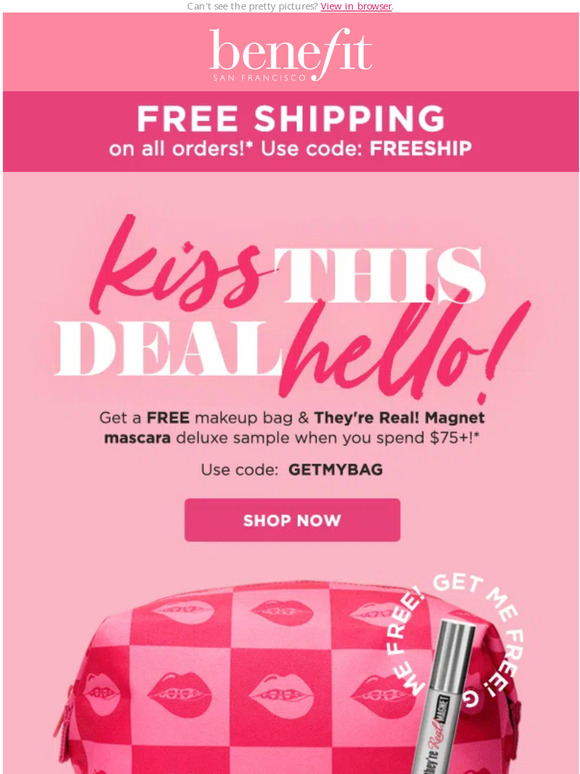Click the GETMYBAG promo code

coord(335,469)
